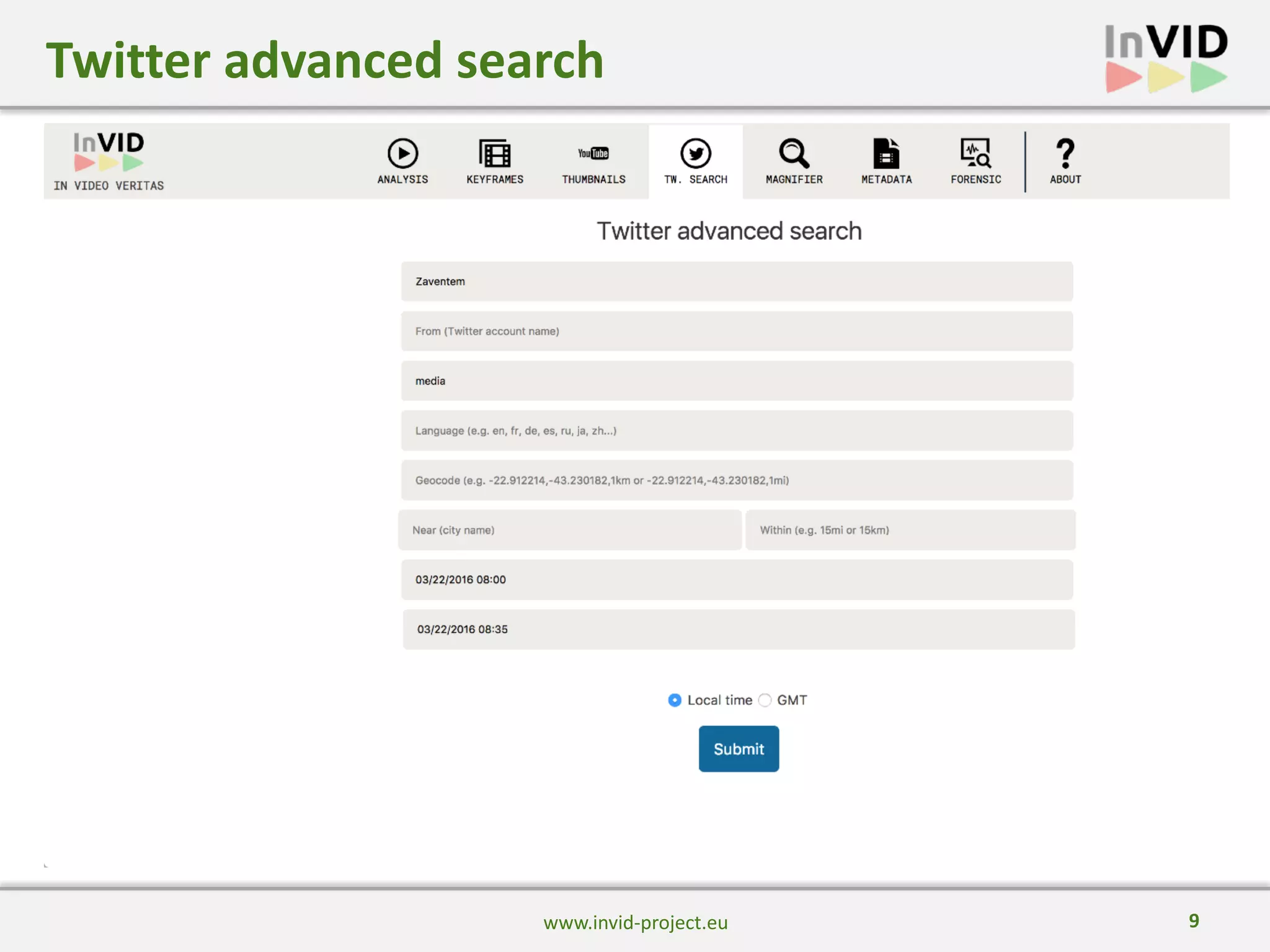The width and height of the screenshot is (1270, 952).
Task: Open the Keyframes filmstrip icon
Action: [494, 153]
